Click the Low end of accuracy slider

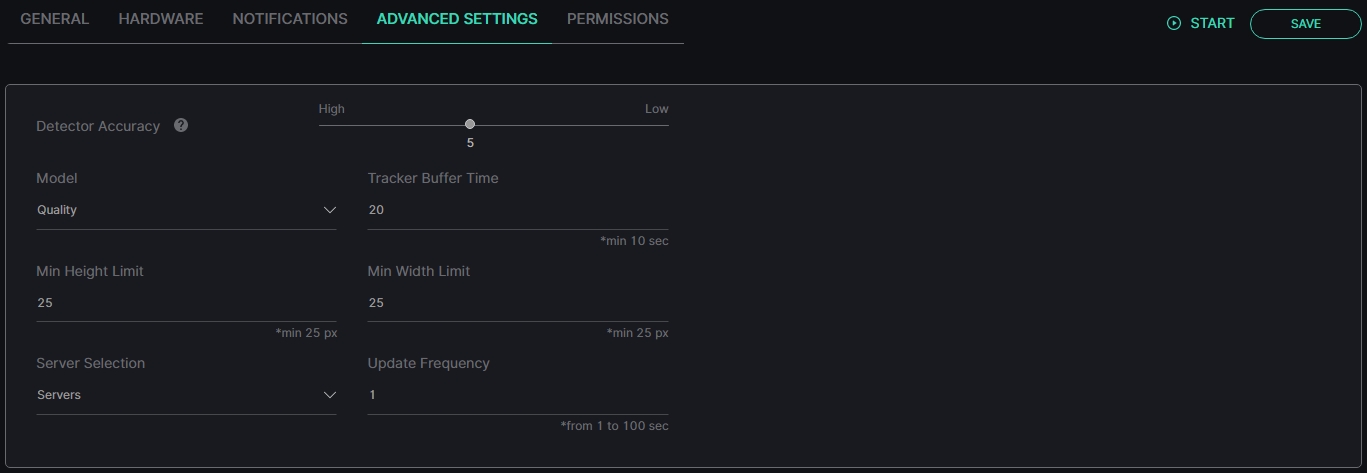click(x=657, y=109)
